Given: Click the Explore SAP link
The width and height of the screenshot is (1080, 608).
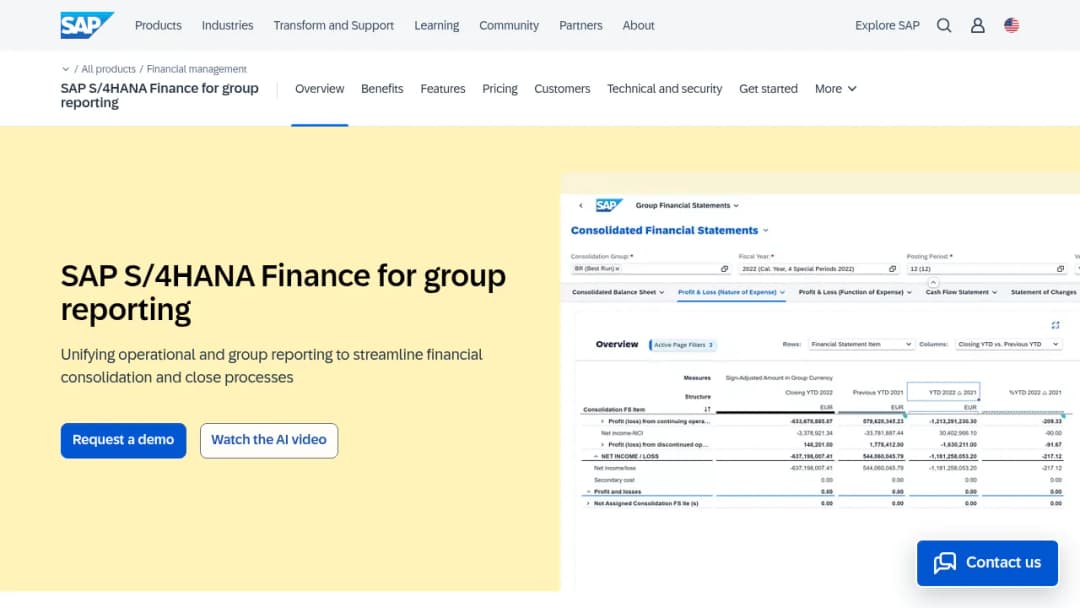Looking at the screenshot, I should 887,25.
